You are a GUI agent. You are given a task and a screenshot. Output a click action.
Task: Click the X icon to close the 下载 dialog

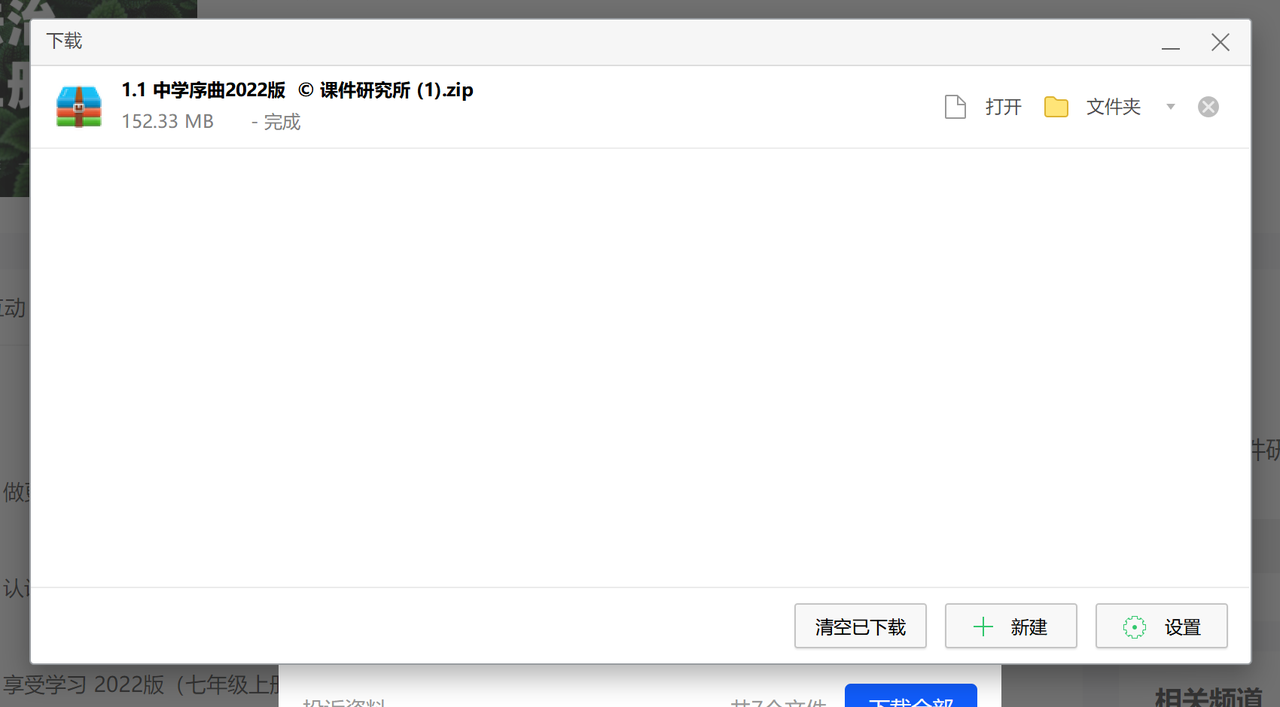[1220, 42]
